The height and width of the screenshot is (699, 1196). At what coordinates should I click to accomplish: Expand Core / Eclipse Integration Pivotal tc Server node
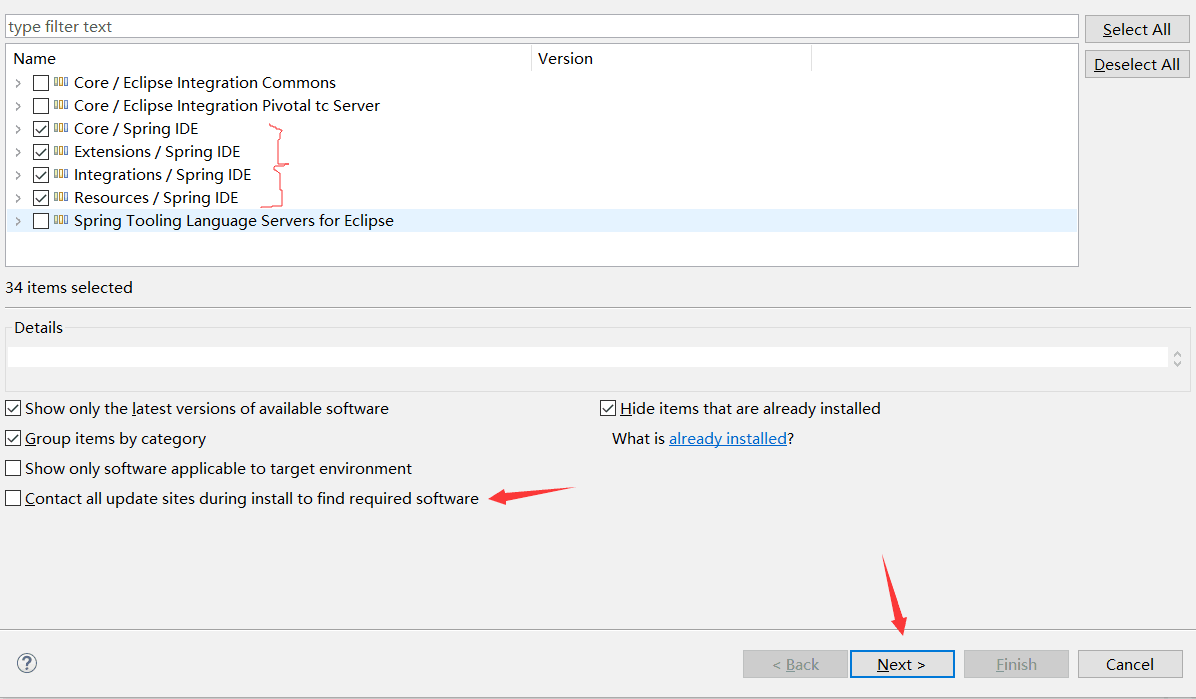point(18,105)
